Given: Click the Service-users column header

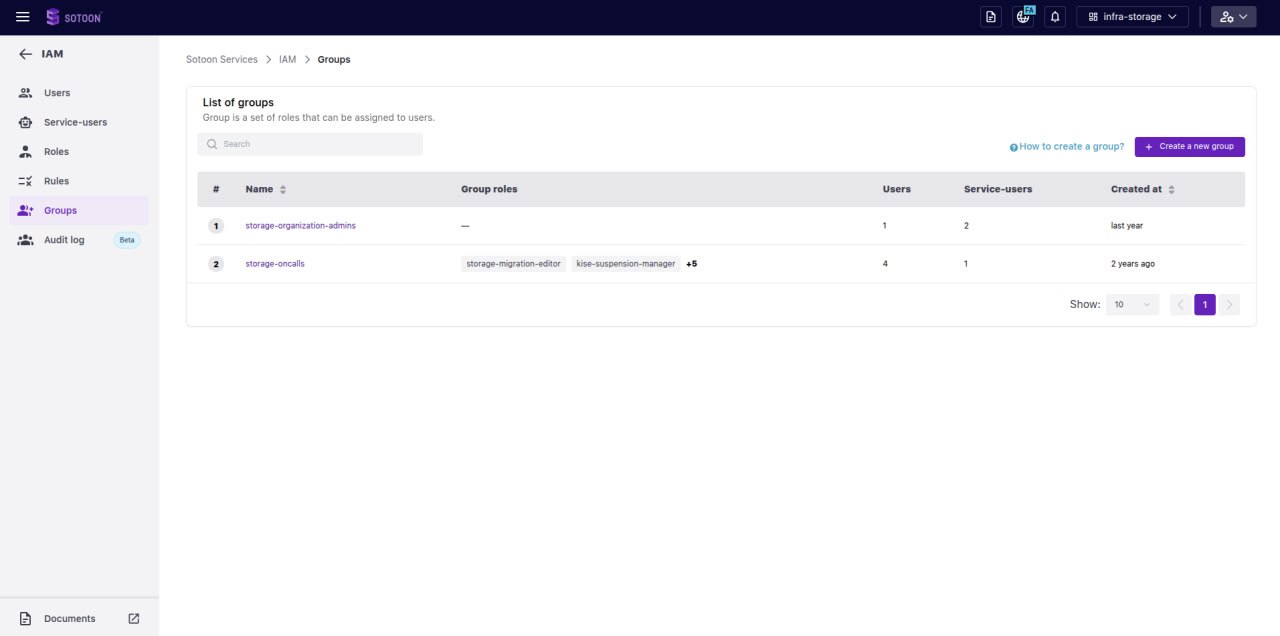Looking at the screenshot, I should (x=998, y=189).
